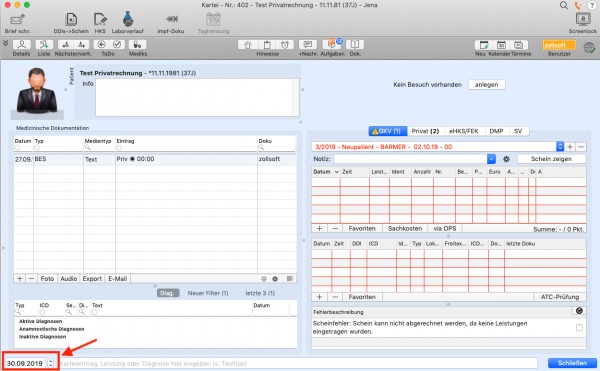The width and height of the screenshot is (600, 371).
Task: Click the orange phone icon in title bar
Action: [577, 5]
